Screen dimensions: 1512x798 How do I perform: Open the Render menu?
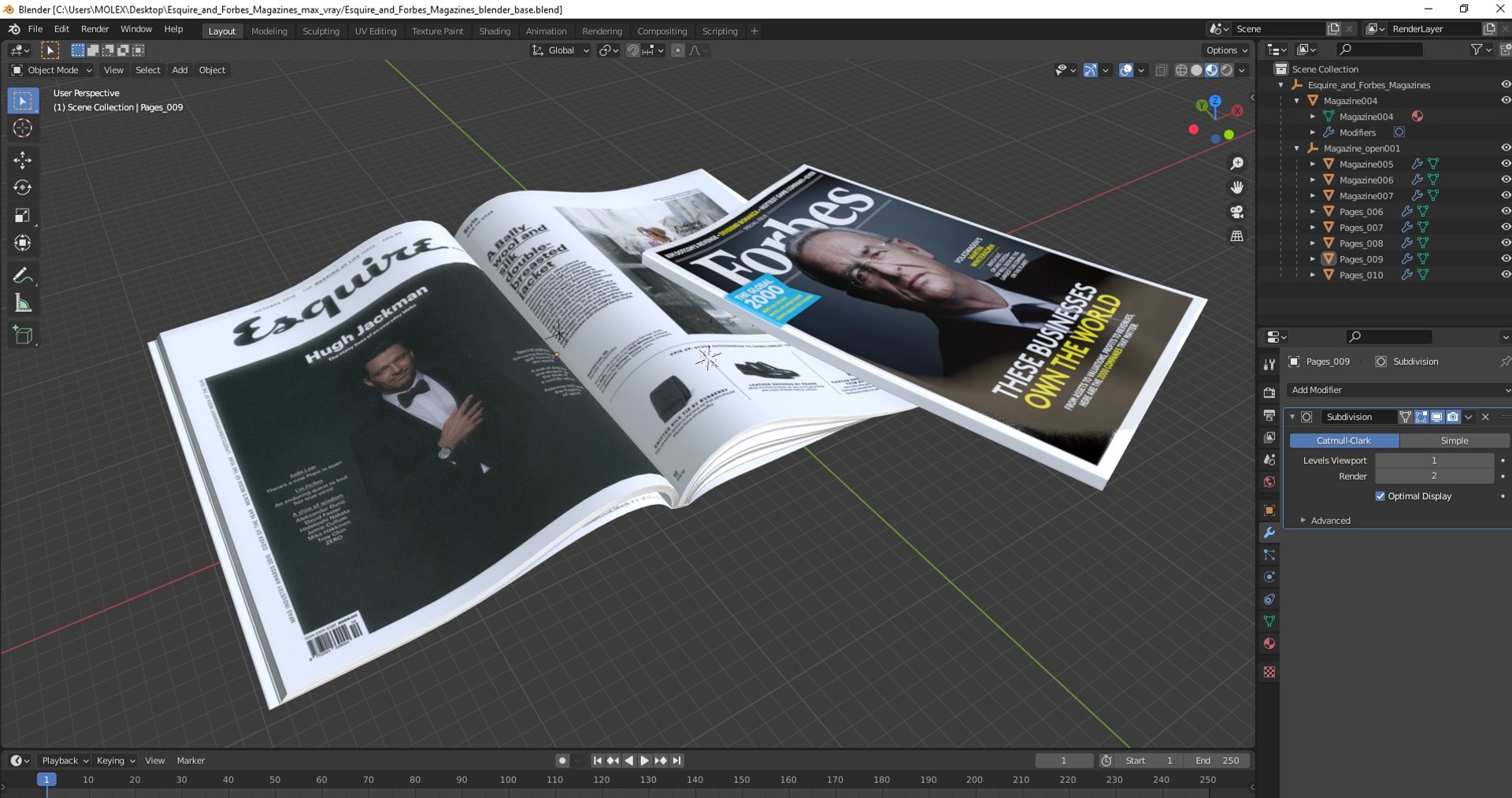click(x=95, y=29)
